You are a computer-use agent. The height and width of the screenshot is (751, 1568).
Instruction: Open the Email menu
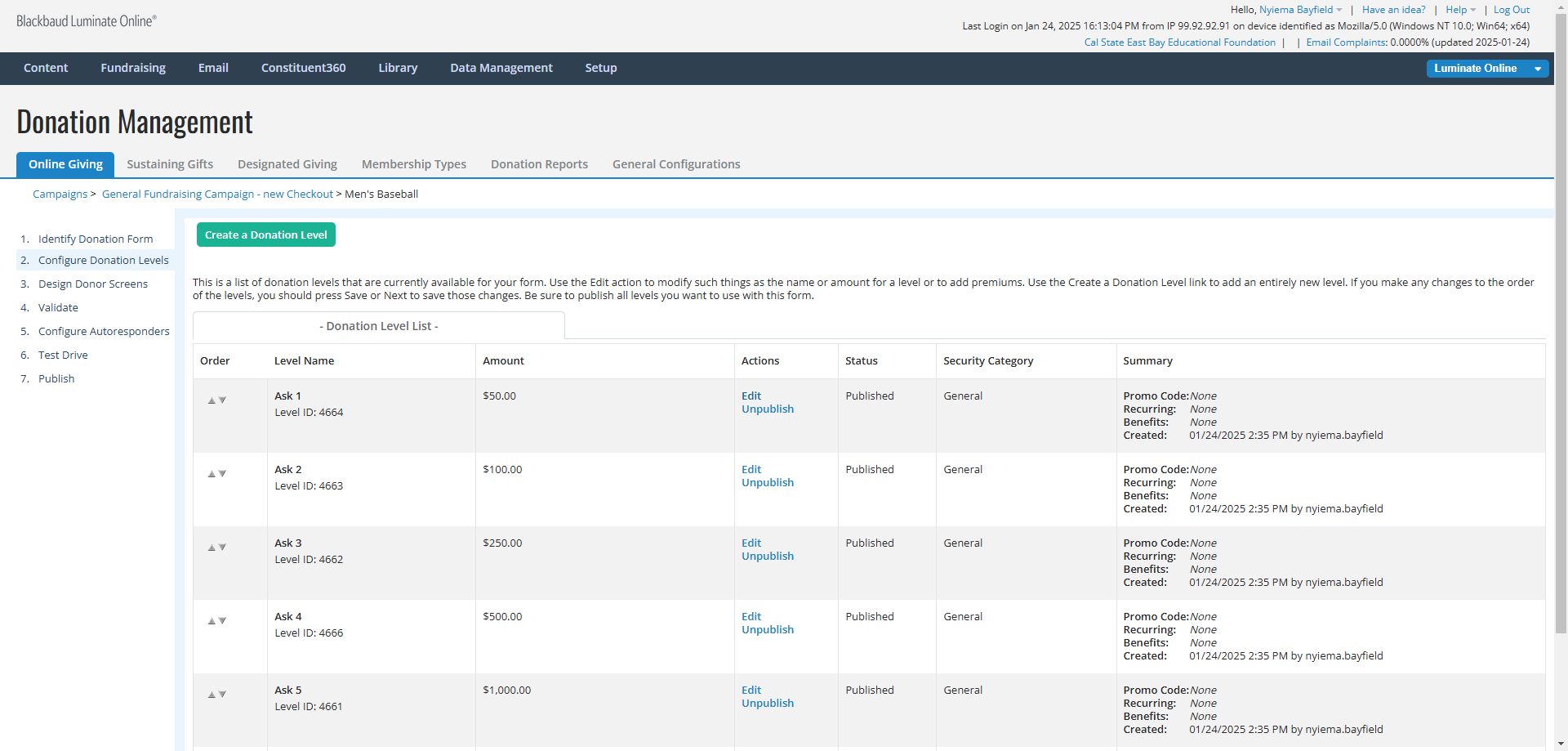[x=213, y=68]
